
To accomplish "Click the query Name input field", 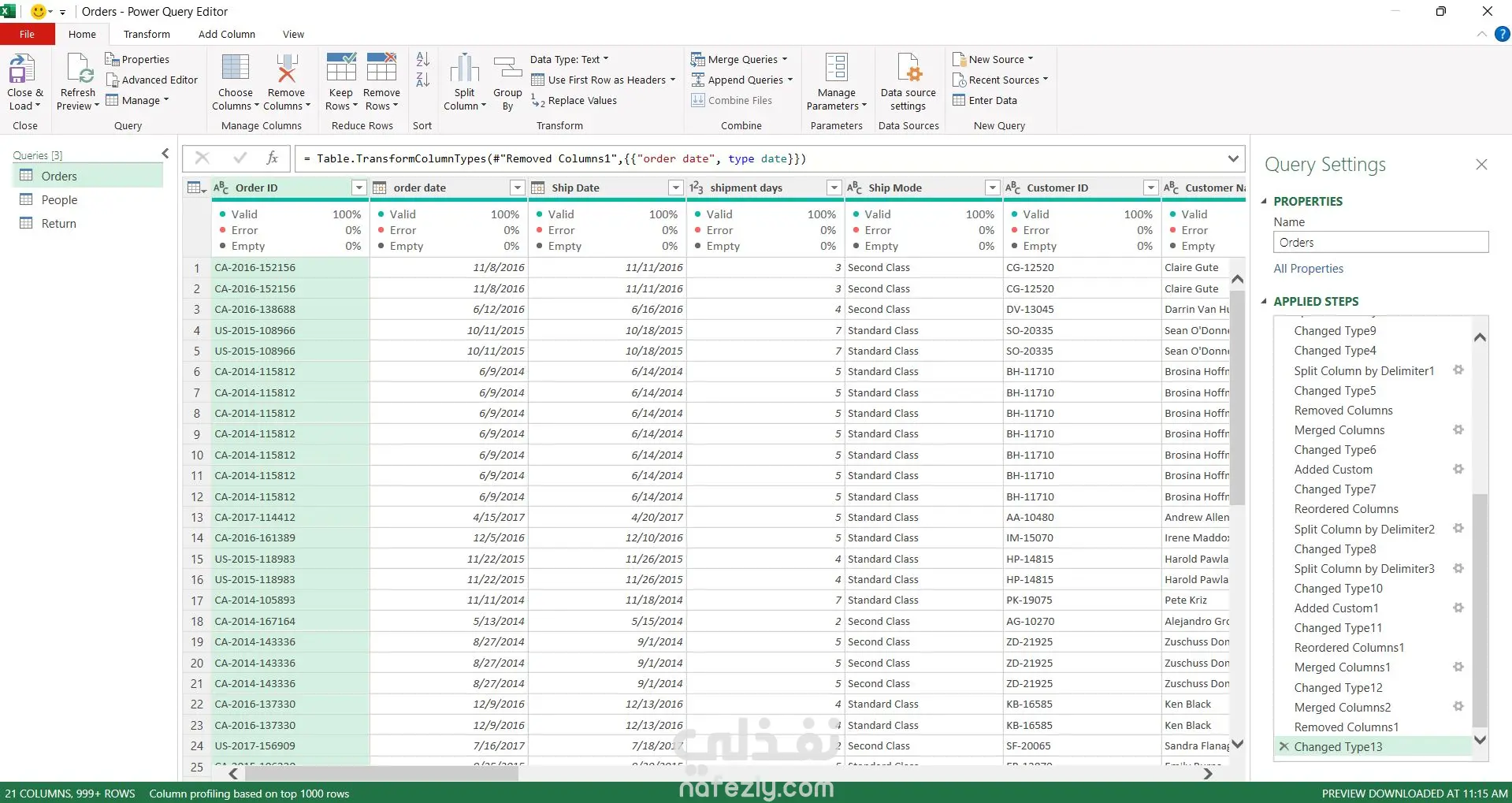I will [x=1380, y=242].
